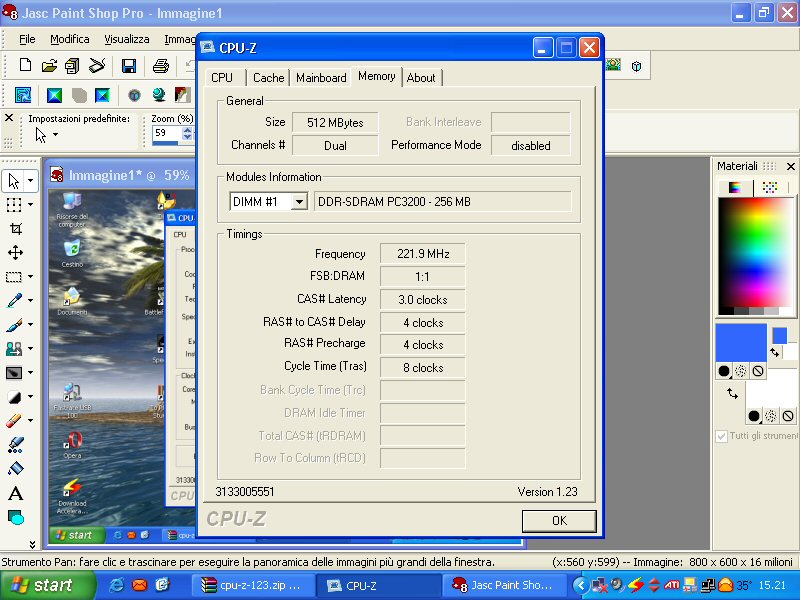Select the Eraser tool

coord(14,420)
